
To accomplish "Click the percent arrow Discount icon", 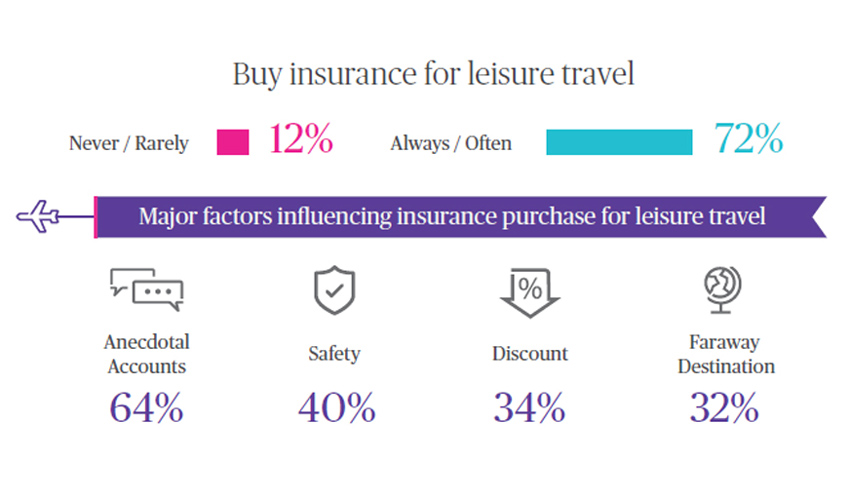I will pos(529,291).
